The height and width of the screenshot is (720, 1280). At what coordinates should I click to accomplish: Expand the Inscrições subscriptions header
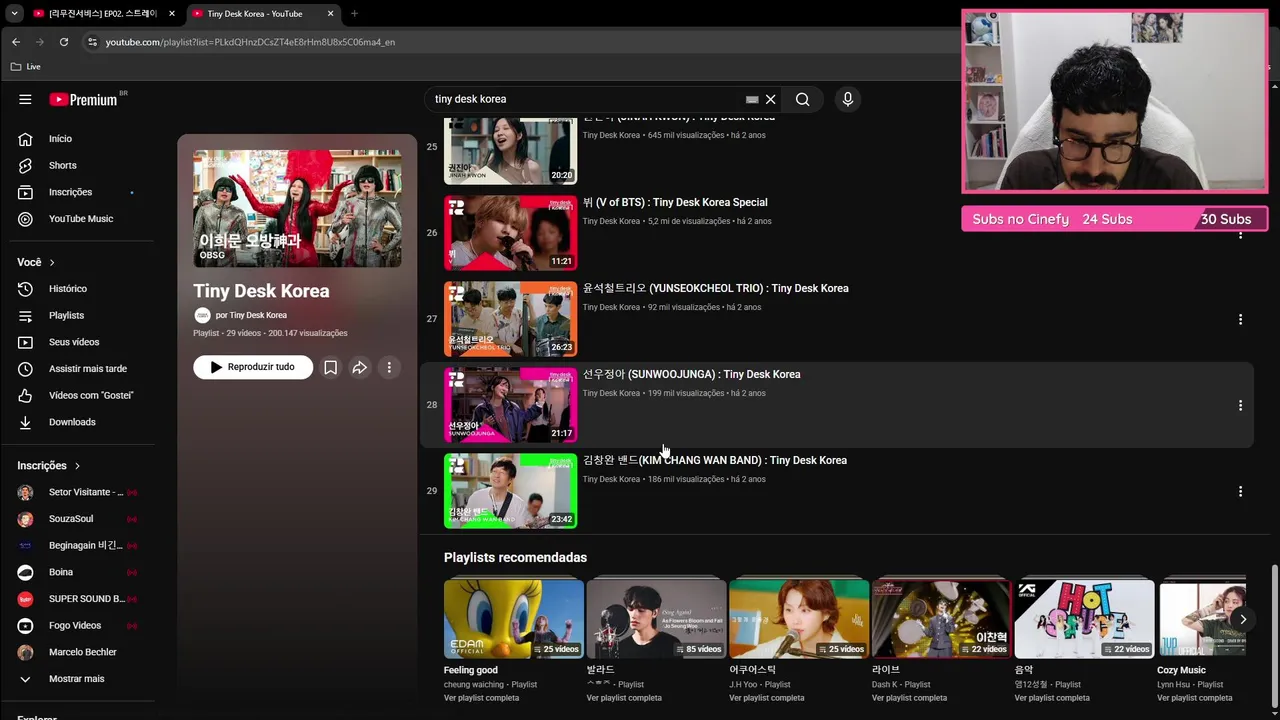point(49,466)
